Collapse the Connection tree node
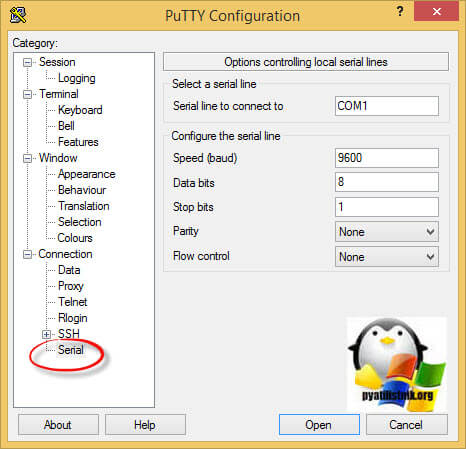 tap(27, 254)
